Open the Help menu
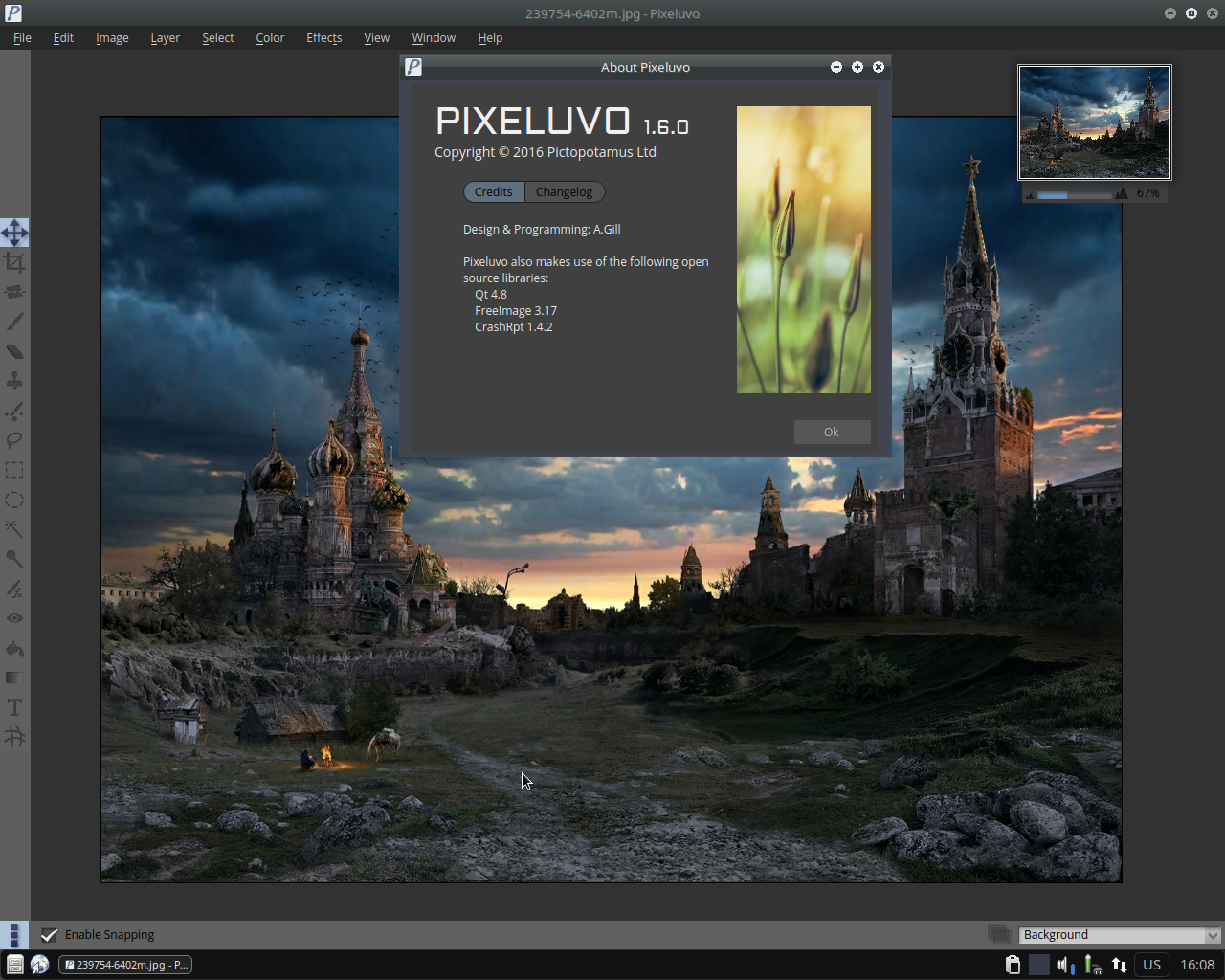This screenshot has width=1225, height=980. point(490,38)
